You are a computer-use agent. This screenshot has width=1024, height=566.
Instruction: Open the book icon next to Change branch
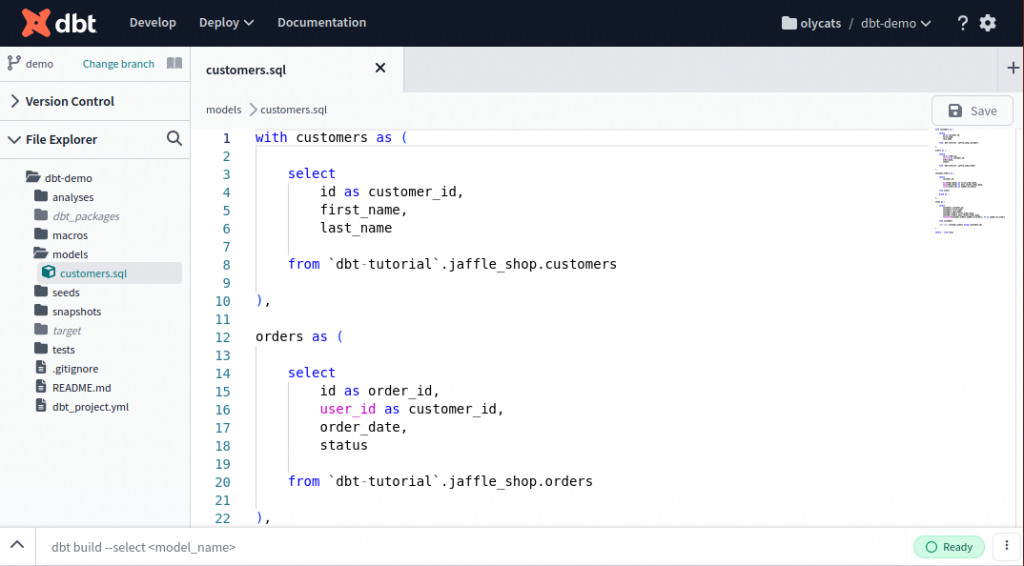tap(174, 63)
